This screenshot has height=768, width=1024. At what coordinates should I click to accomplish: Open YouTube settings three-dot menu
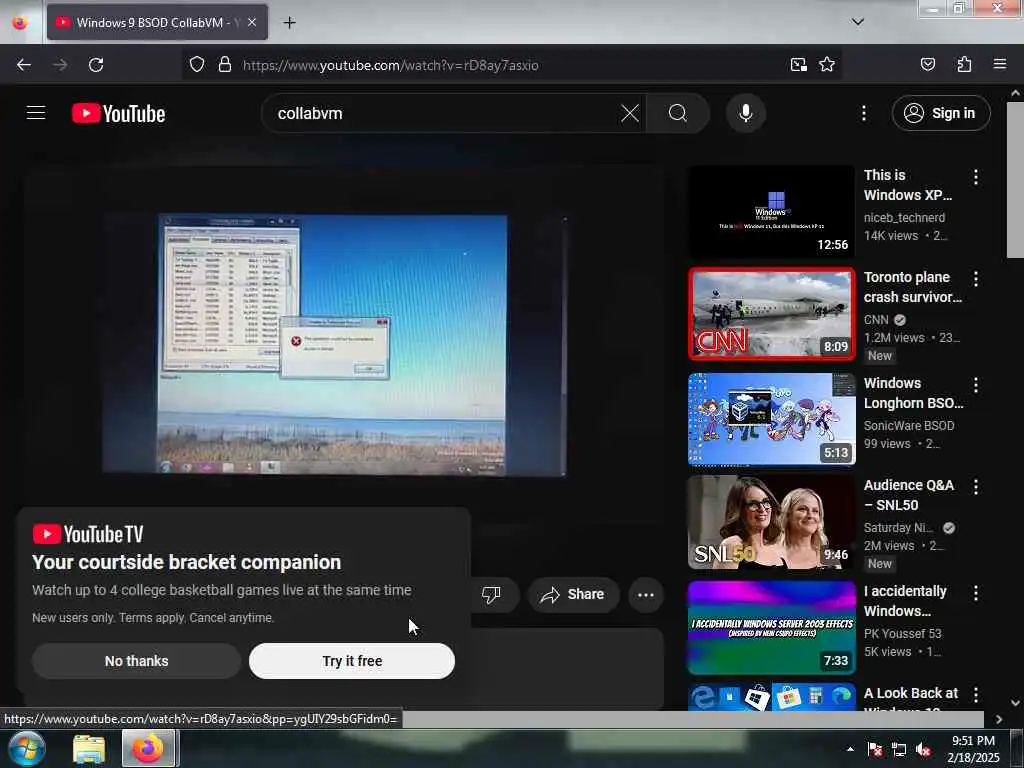pyautogui.click(x=863, y=113)
